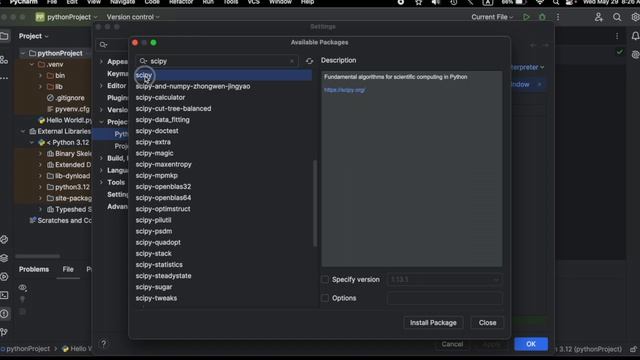Close the Available Packages dialog
The width and height of the screenshot is (640, 360).
coord(487,323)
